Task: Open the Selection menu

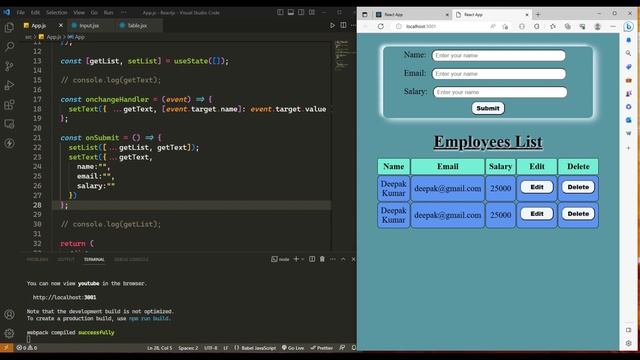Action: (56, 12)
